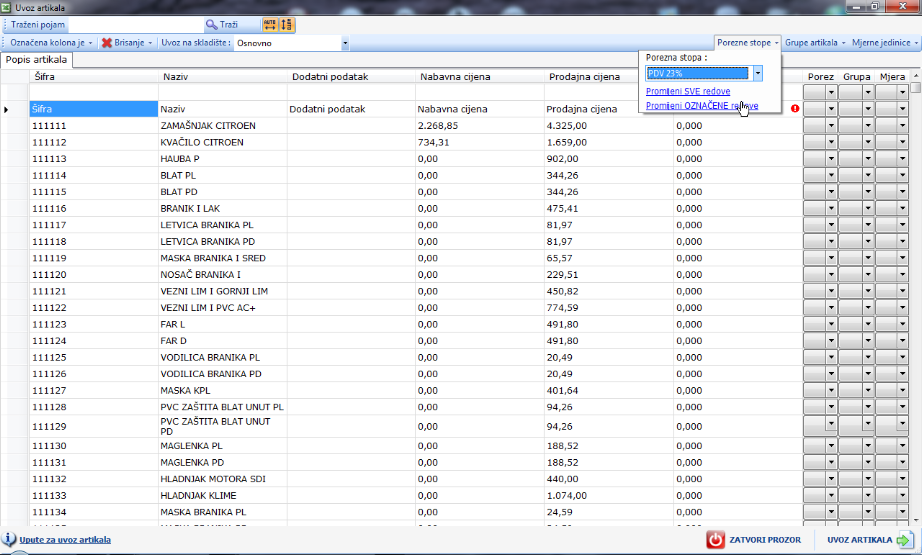Click filter cell under Šifra header

pyautogui.click(x=94, y=92)
